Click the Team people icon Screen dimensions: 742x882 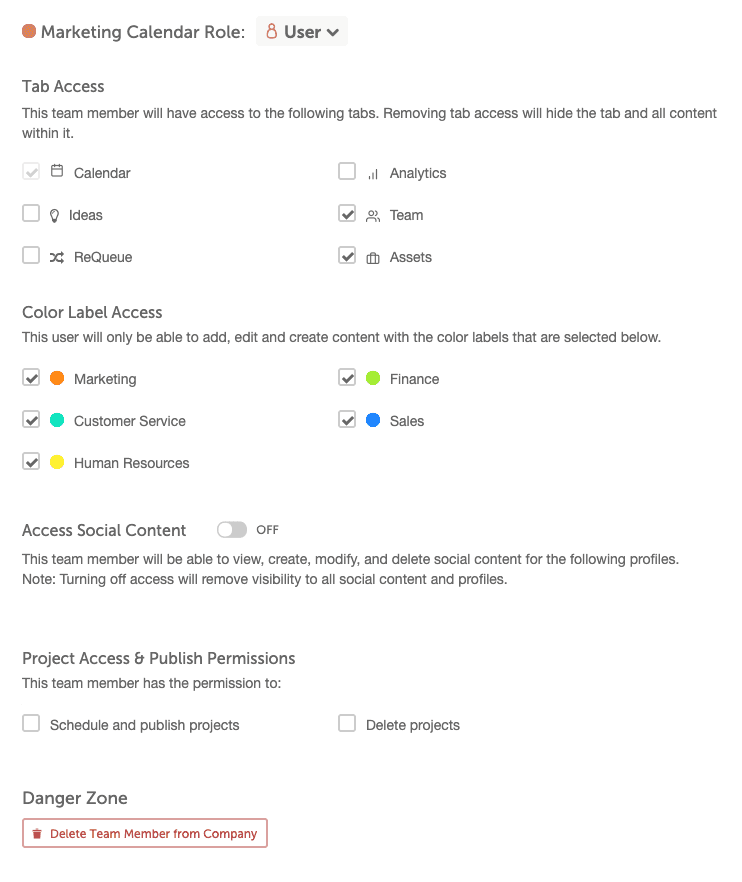373,215
